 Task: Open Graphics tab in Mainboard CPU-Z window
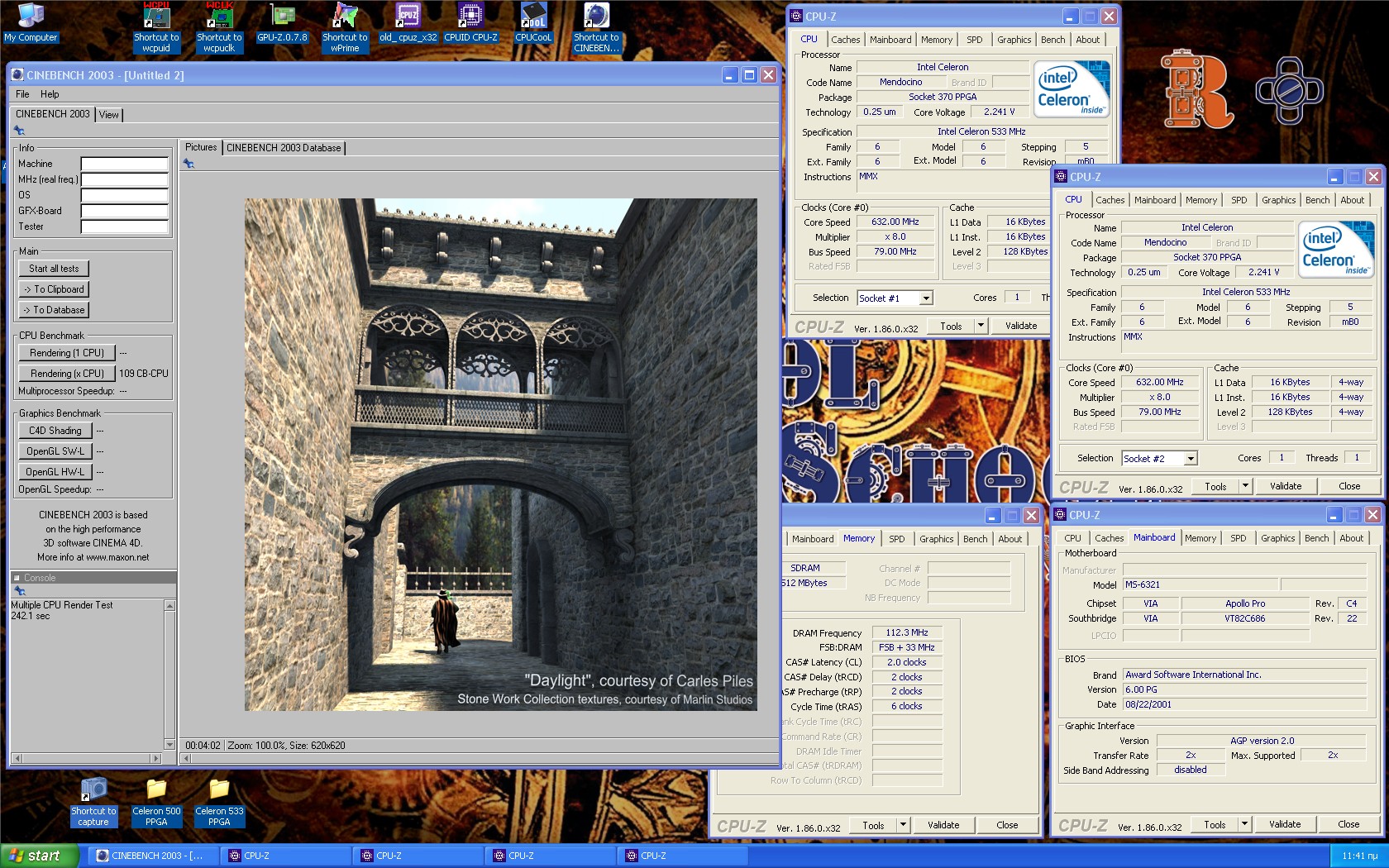click(x=1277, y=538)
